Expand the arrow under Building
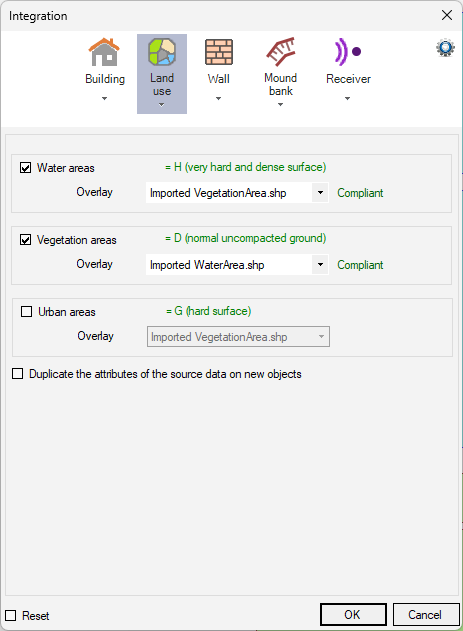463x631 pixels. point(104,99)
